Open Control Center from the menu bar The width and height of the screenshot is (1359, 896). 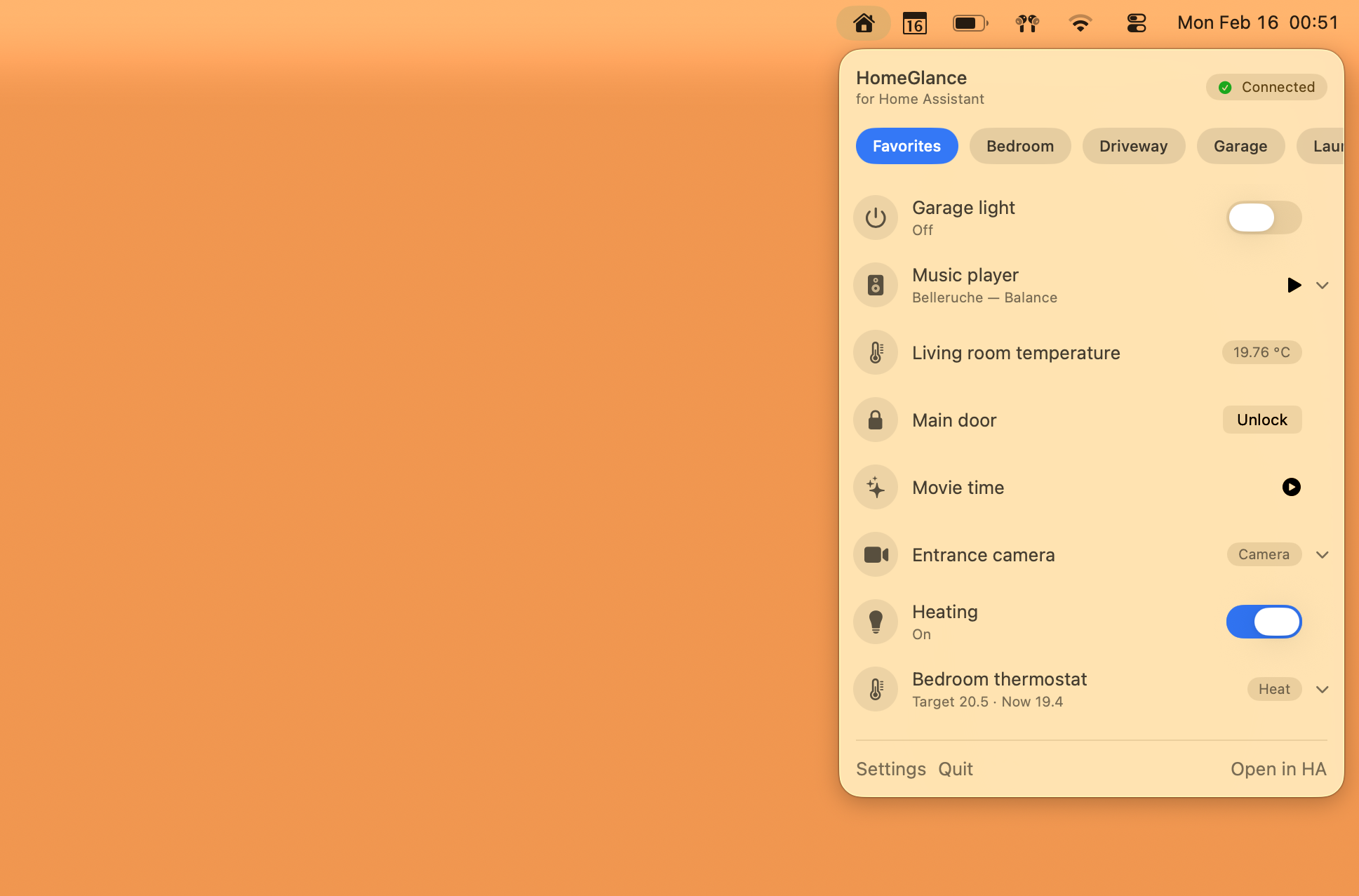(x=1136, y=23)
